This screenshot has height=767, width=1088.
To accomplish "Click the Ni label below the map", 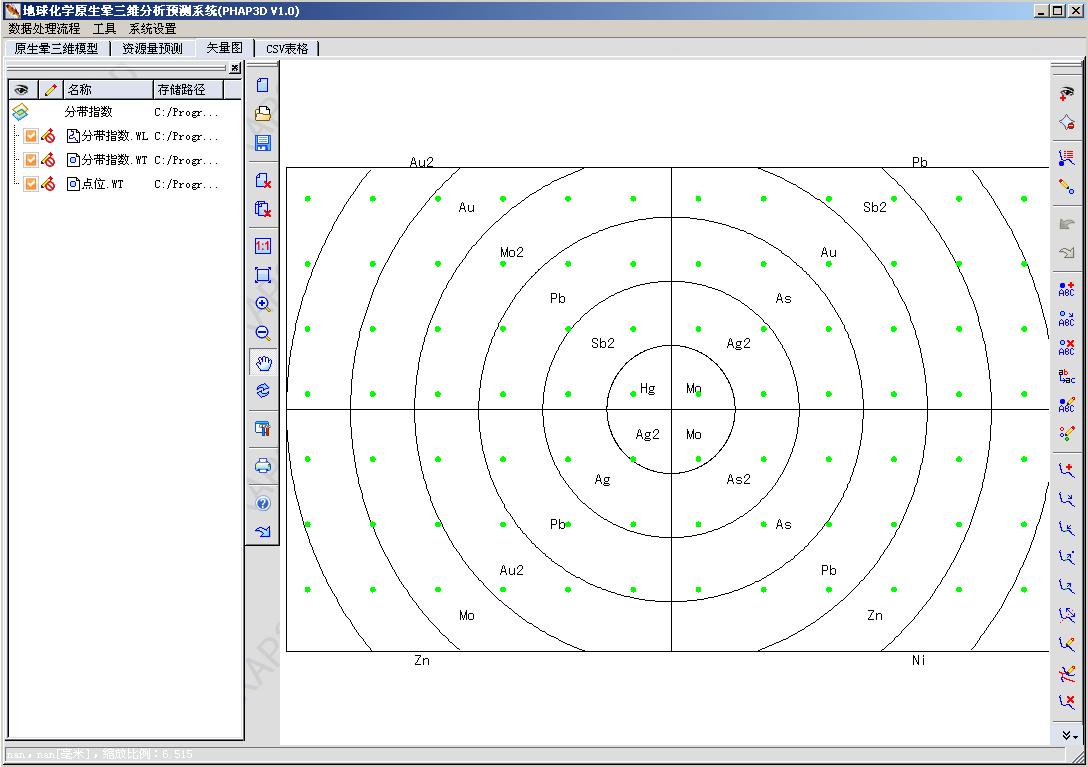I will pos(918,660).
